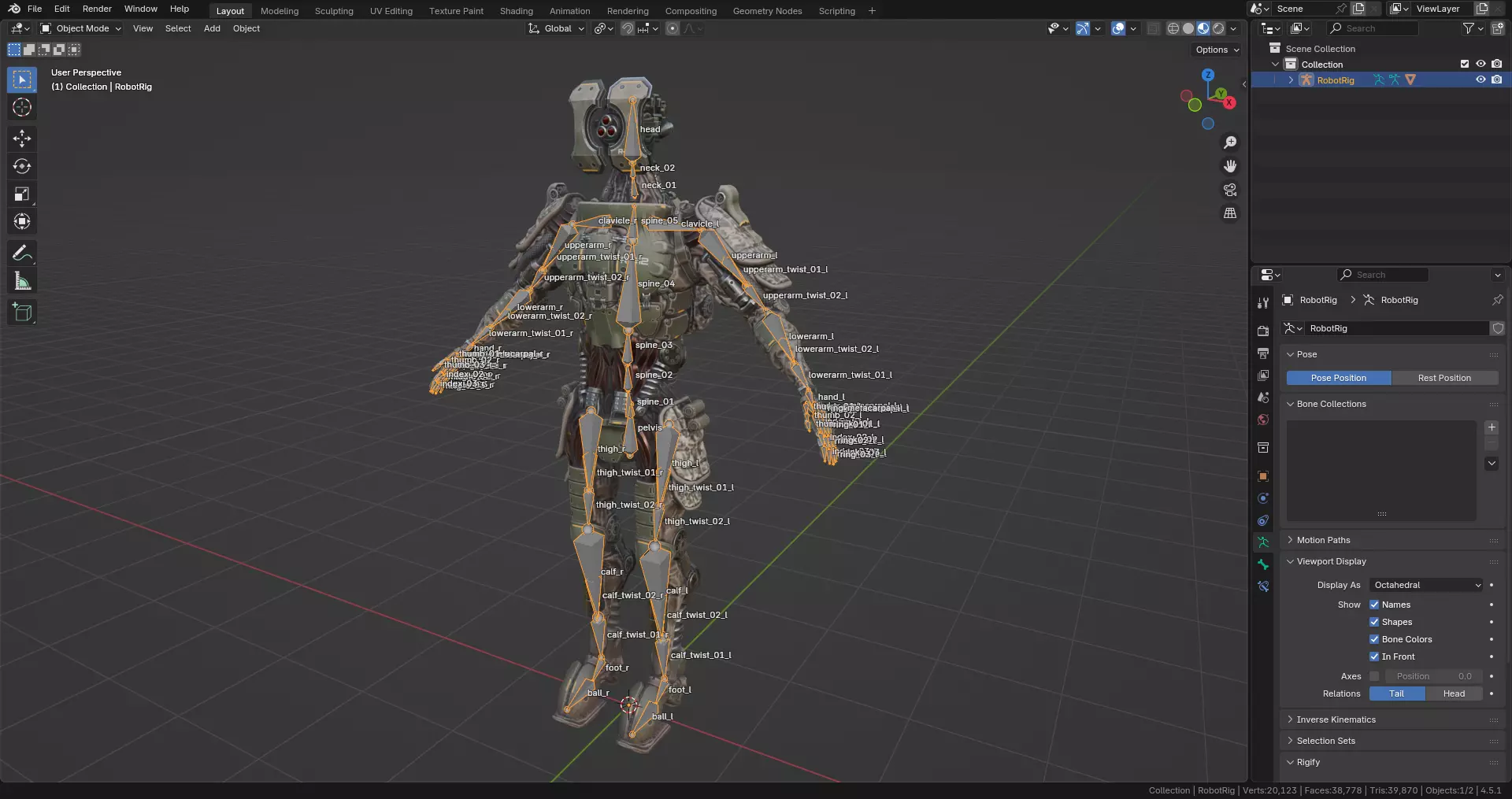
Task: Open the Tool properties tab
Action: pos(1263,303)
